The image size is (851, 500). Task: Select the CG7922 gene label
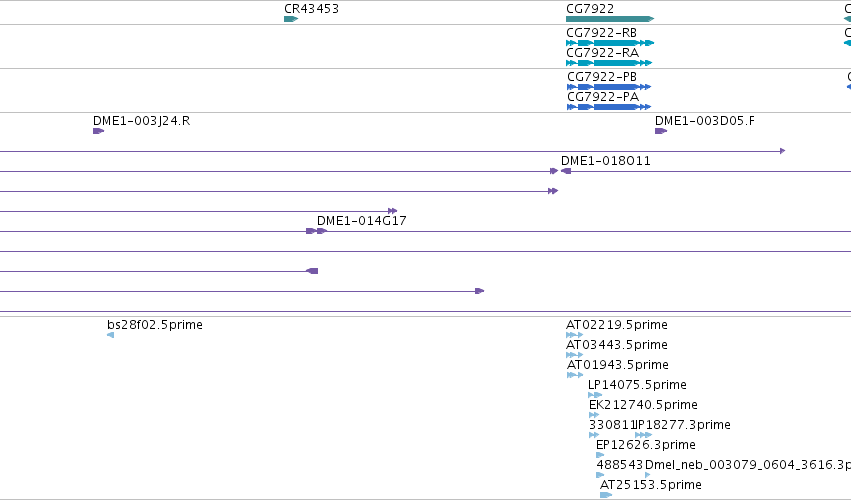click(x=590, y=9)
